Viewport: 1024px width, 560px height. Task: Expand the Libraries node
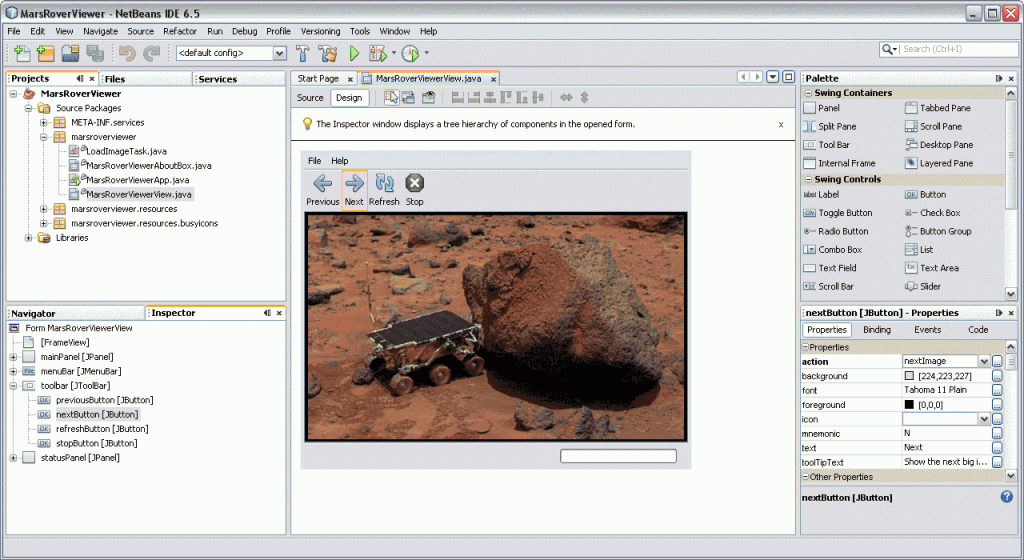28,238
